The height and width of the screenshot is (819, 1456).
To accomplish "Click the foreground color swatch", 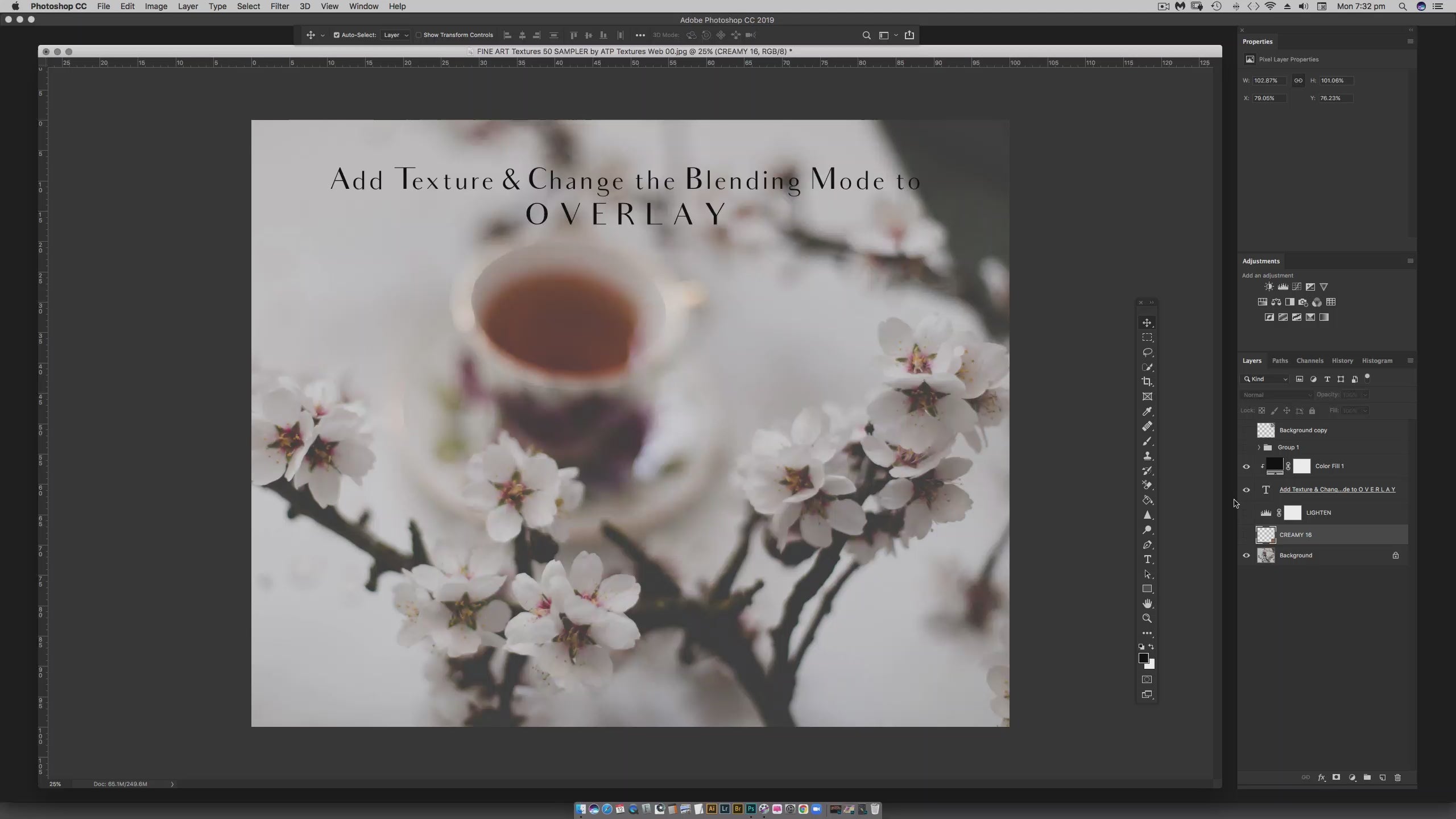I will [x=1143, y=658].
